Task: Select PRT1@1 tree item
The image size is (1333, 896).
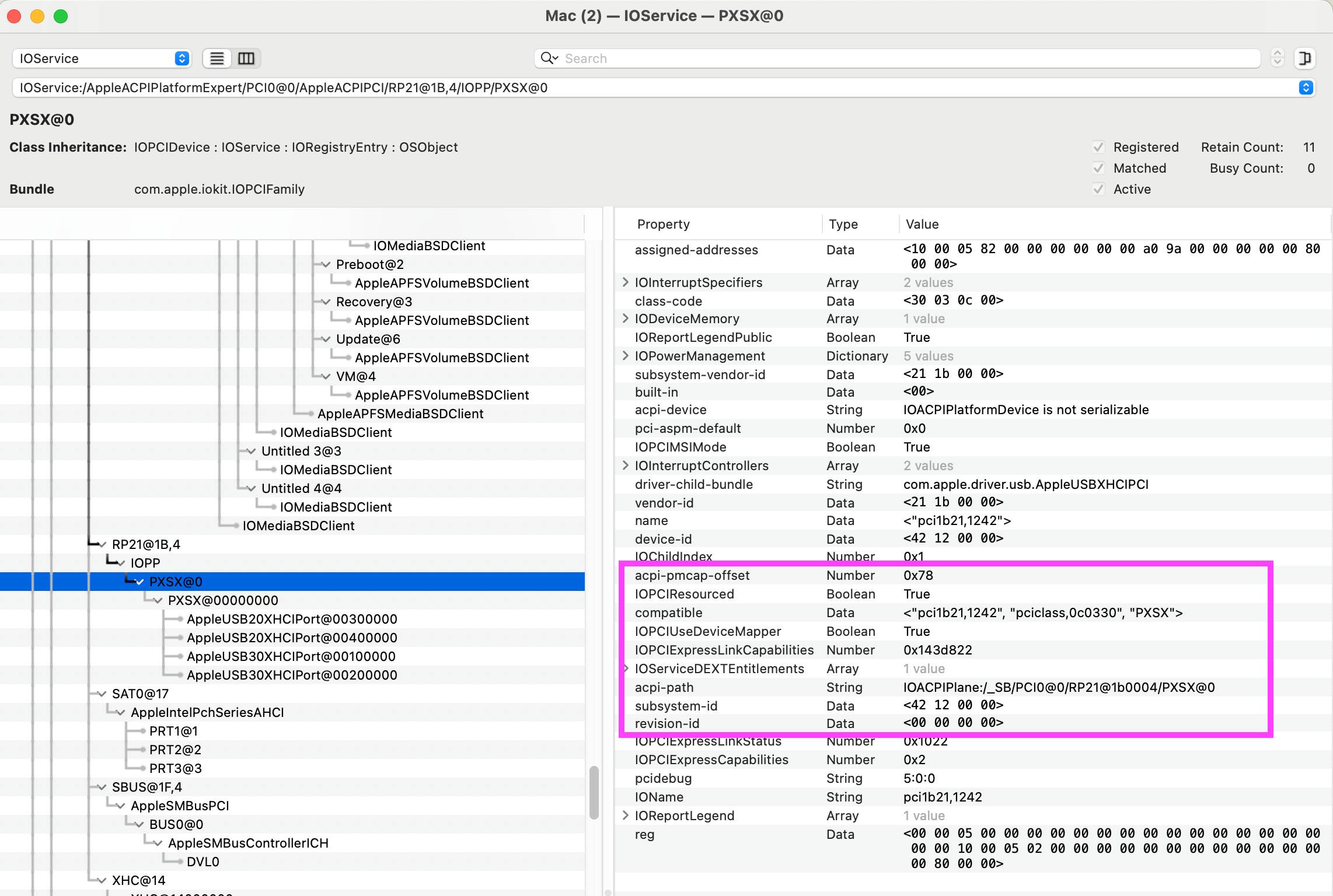Action: click(x=173, y=731)
